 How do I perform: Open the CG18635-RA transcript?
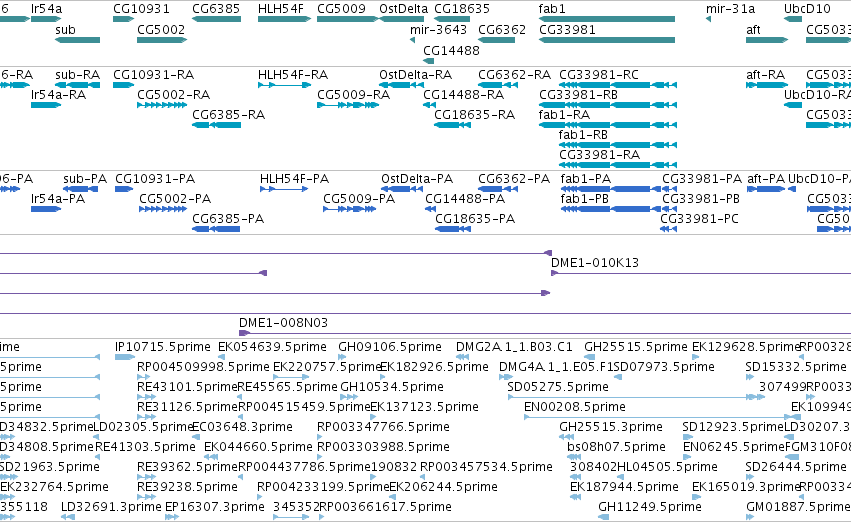(452, 125)
